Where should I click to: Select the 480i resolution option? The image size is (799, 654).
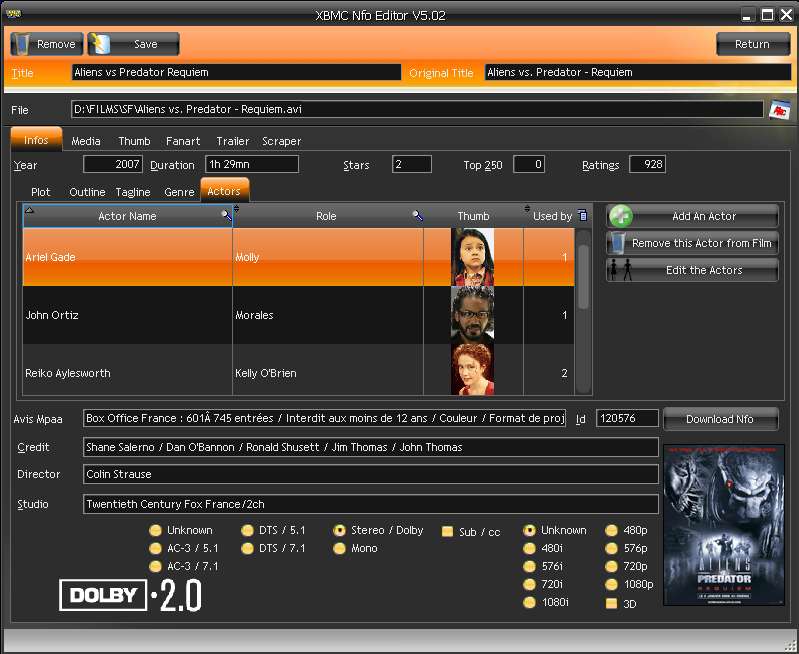(529, 548)
